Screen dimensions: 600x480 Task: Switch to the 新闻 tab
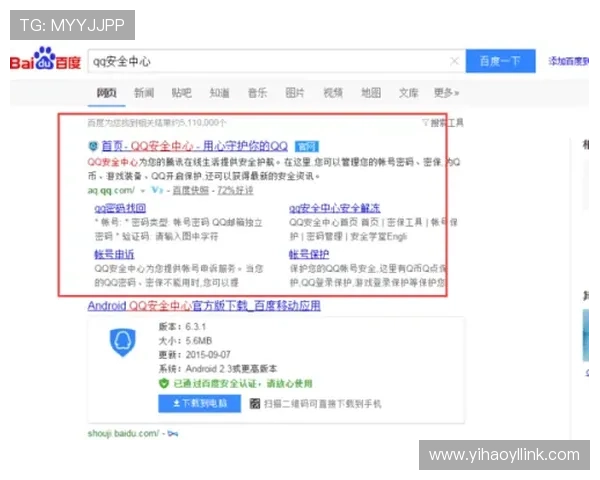(x=144, y=93)
